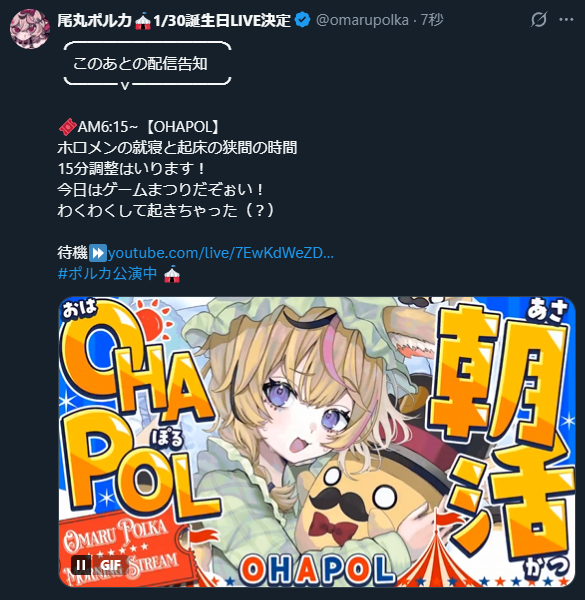Click the このあとの配信告知 text box
Viewport: 585px width, 600px height.
(x=147, y=64)
